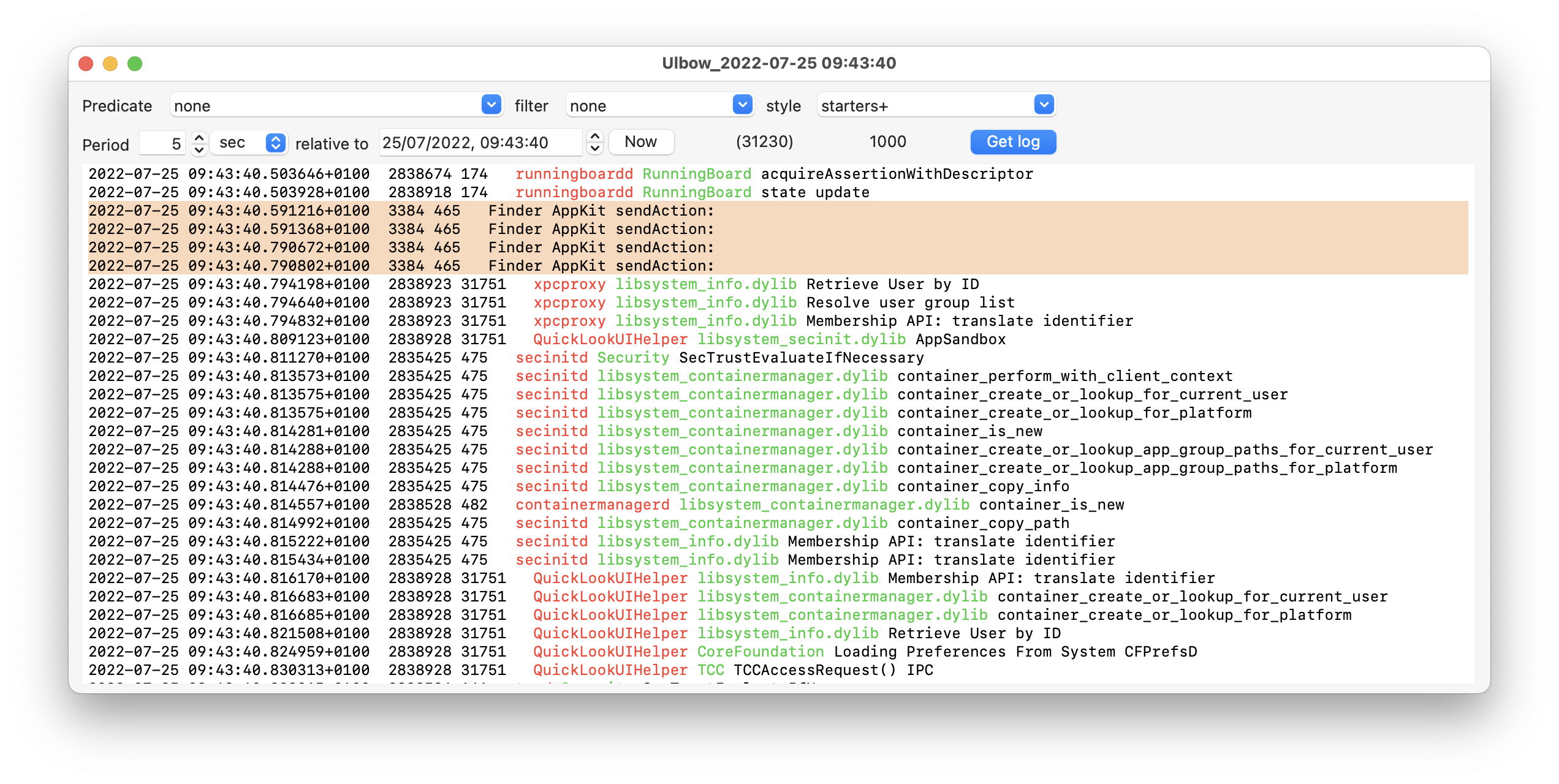
Task: Expand the filter popup menu
Action: click(742, 105)
